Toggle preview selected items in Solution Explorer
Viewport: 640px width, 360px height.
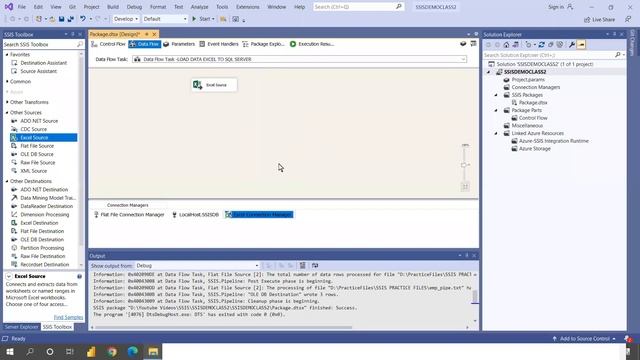[x=581, y=44]
